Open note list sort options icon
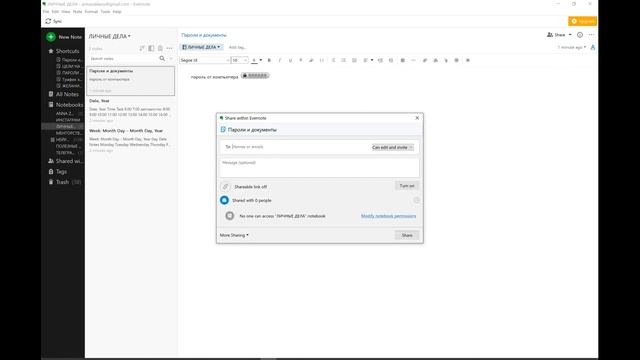This screenshot has height=360, width=640. click(142, 48)
